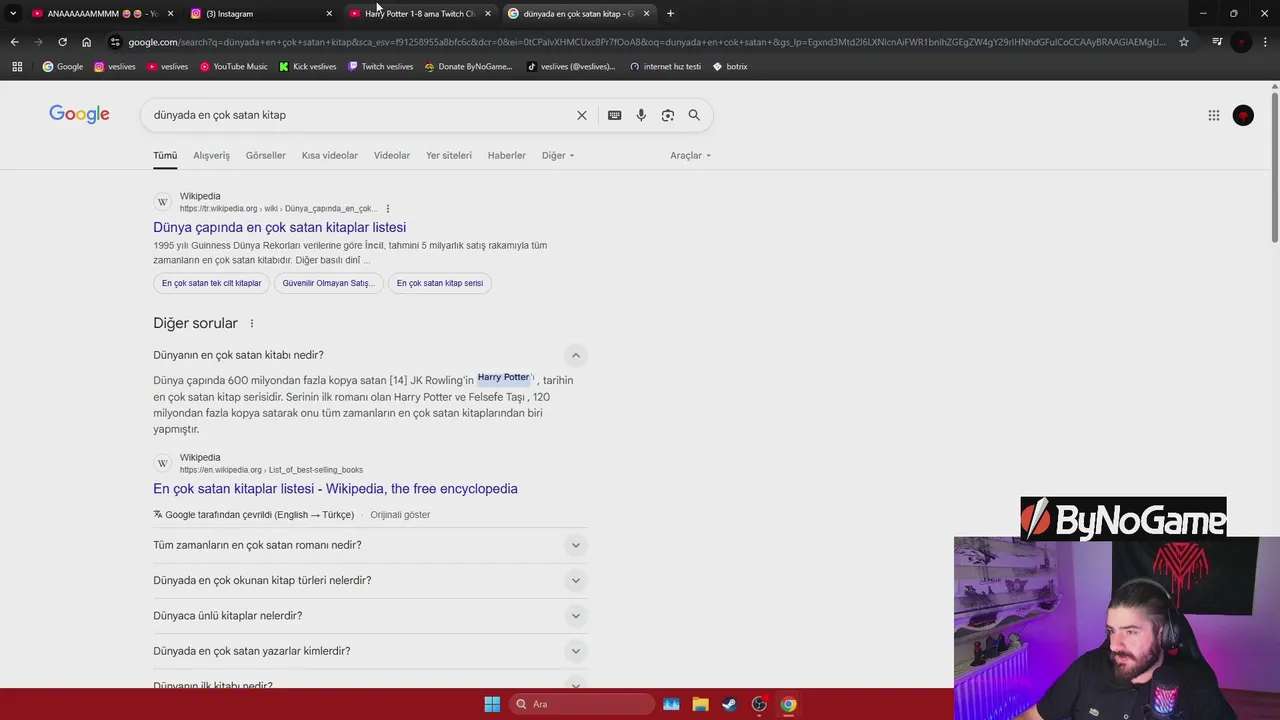Image resolution: width=1280 pixels, height=720 pixels.
Task: Select the Haberler search tab
Action: (507, 155)
